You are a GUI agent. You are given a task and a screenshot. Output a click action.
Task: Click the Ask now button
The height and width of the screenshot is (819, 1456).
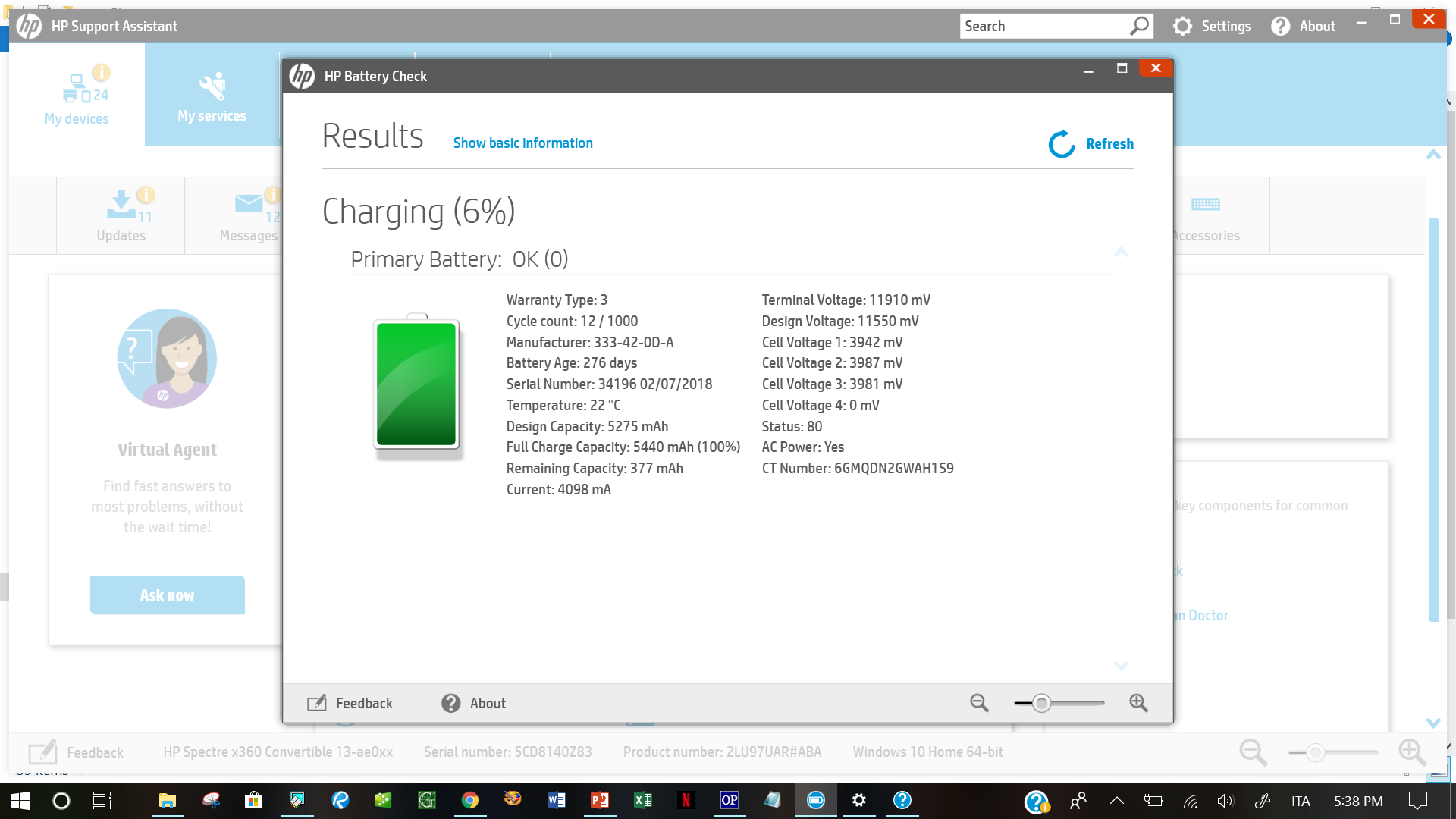click(167, 595)
